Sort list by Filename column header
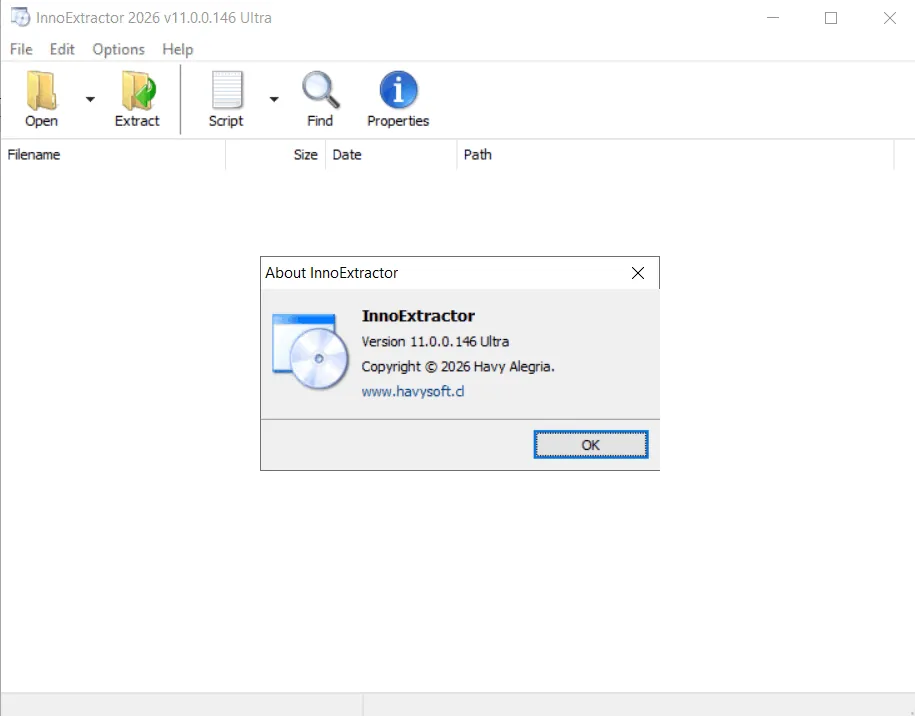This screenshot has height=716, width=915. coord(113,155)
